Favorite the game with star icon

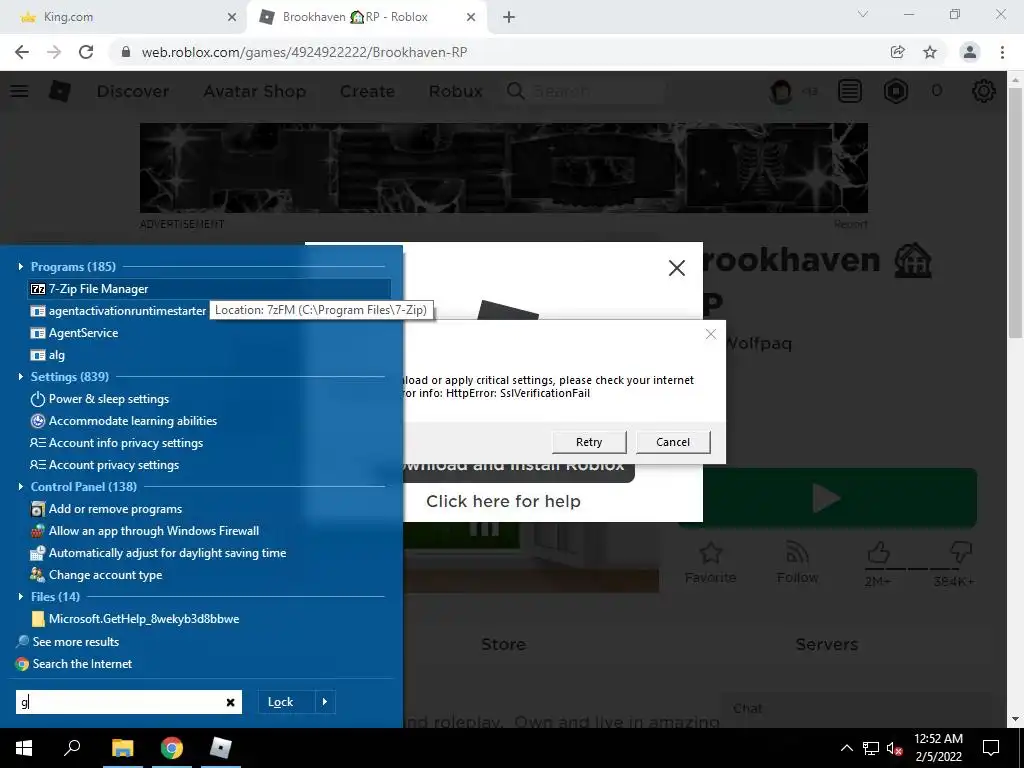(711, 562)
